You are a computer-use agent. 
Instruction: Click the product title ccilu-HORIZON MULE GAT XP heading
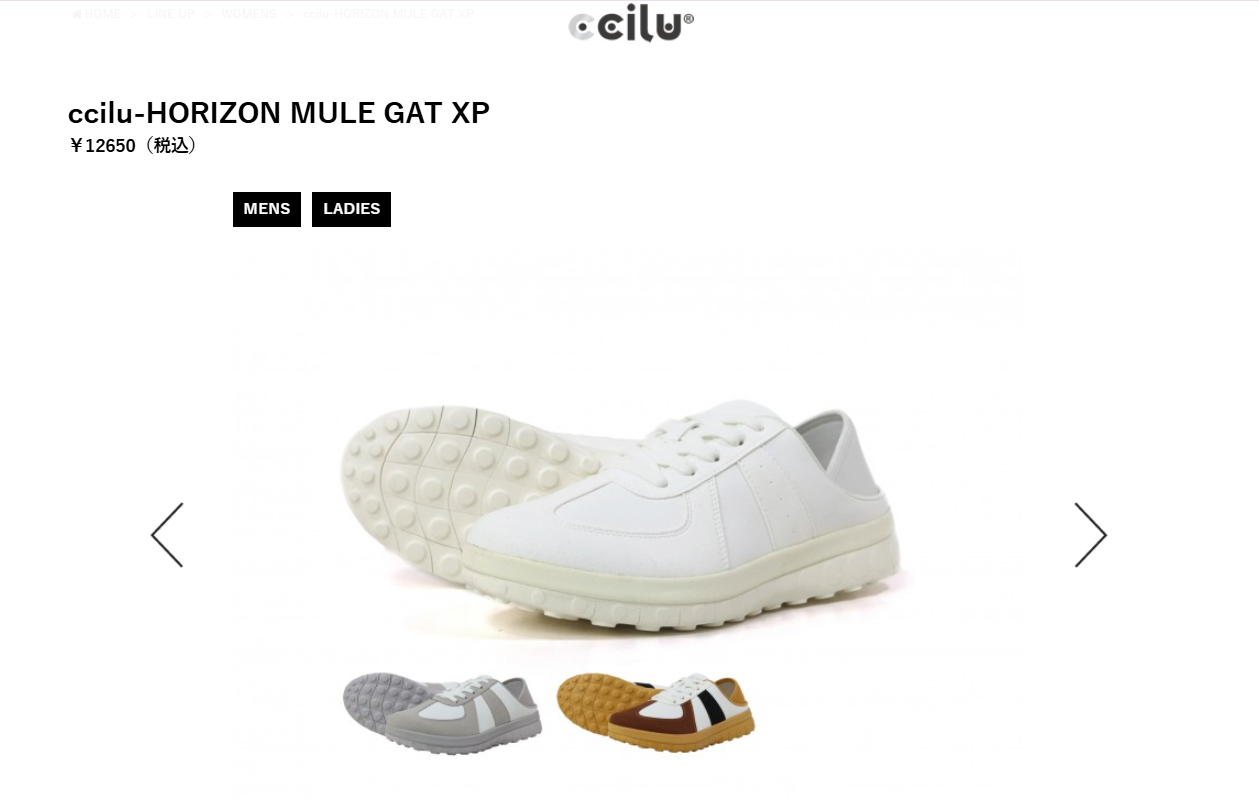(x=279, y=113)
